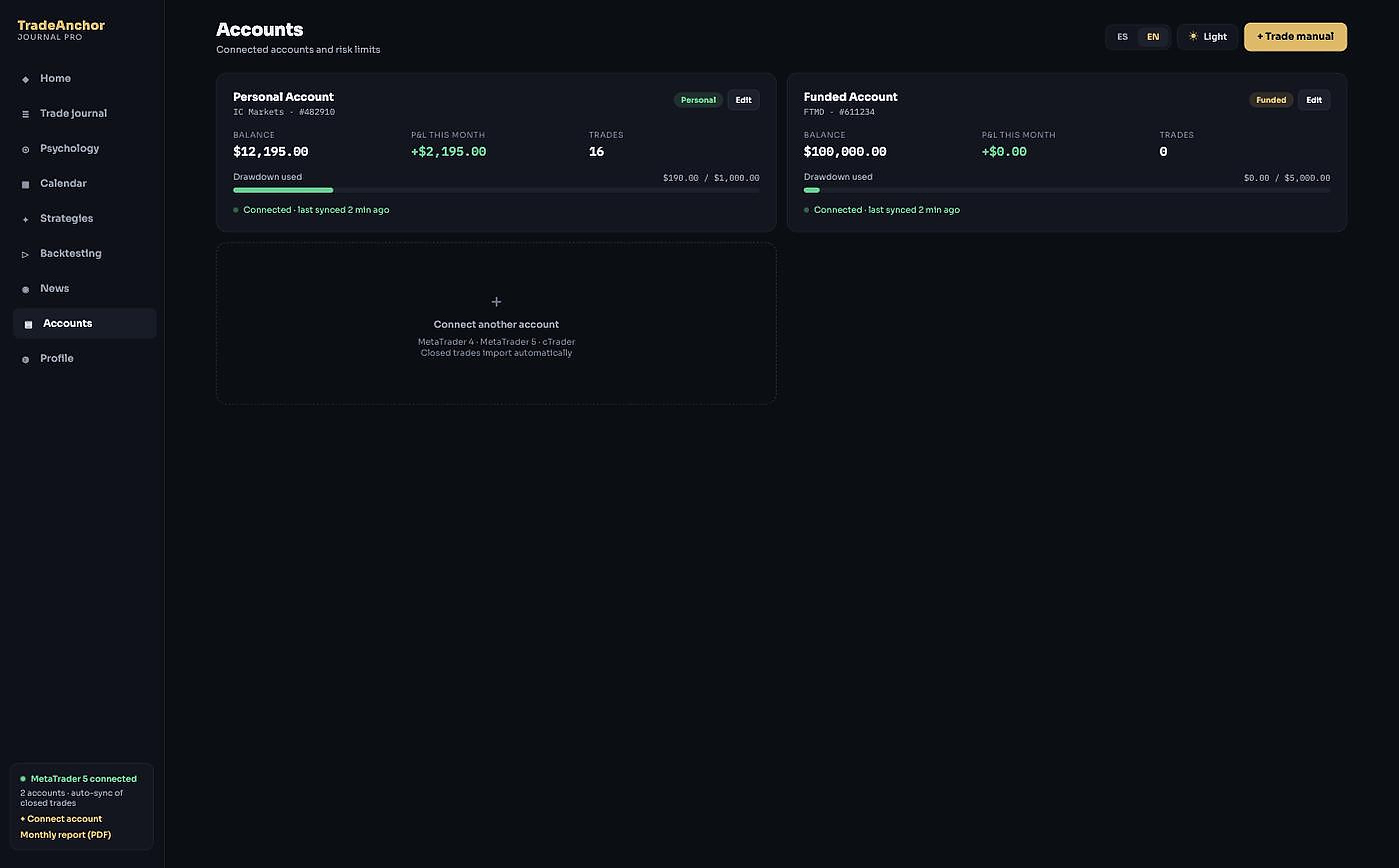Click the + Trade manual button
Screen dimensions: 1399x868
(x=1295, y=36)
